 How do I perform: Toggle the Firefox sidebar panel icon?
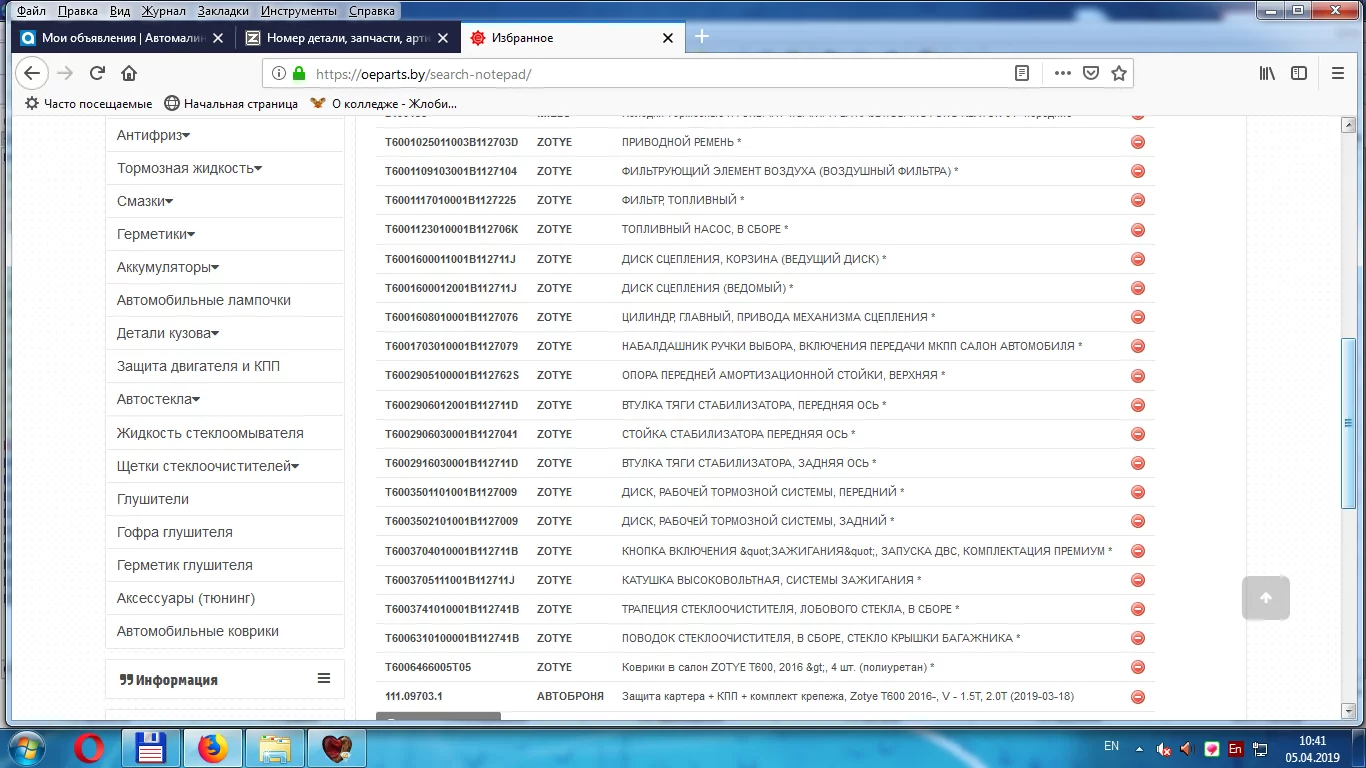click(1299, 73)
